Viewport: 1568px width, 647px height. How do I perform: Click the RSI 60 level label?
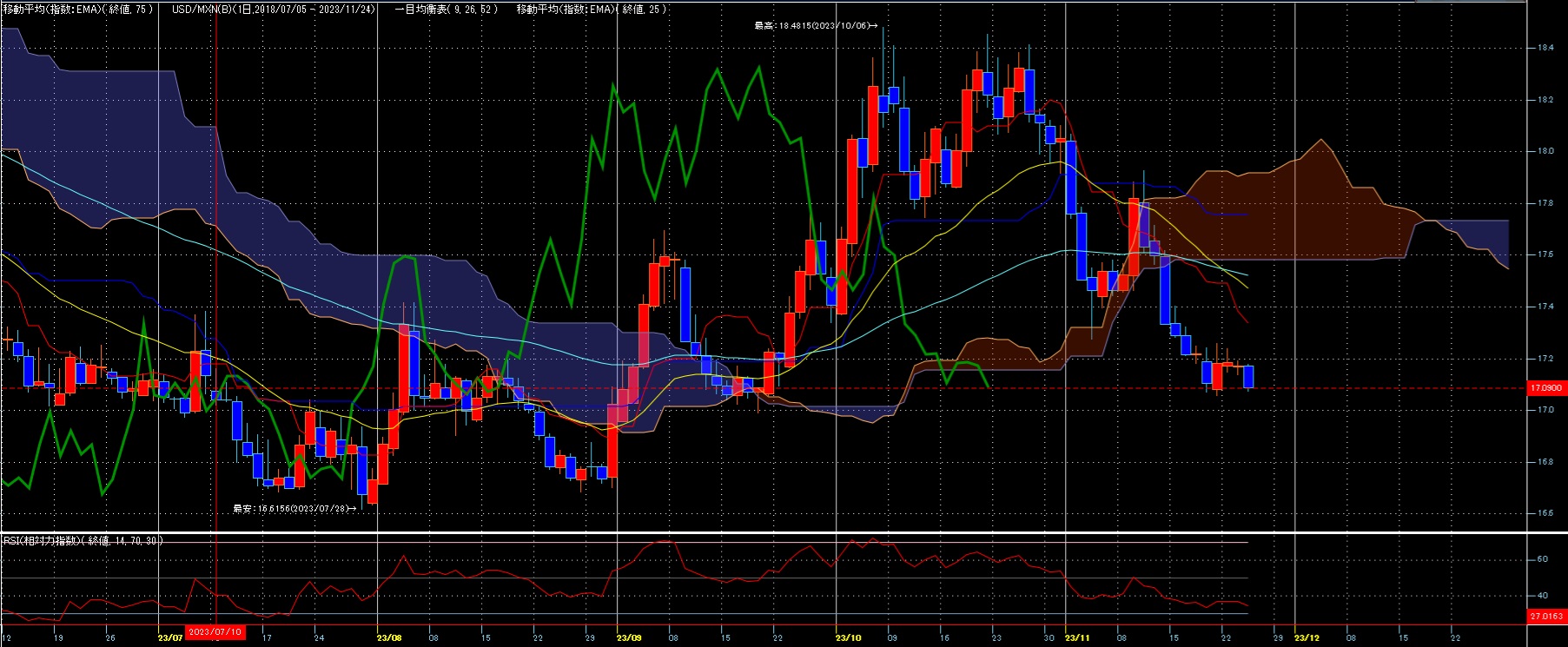point(1543,559)
